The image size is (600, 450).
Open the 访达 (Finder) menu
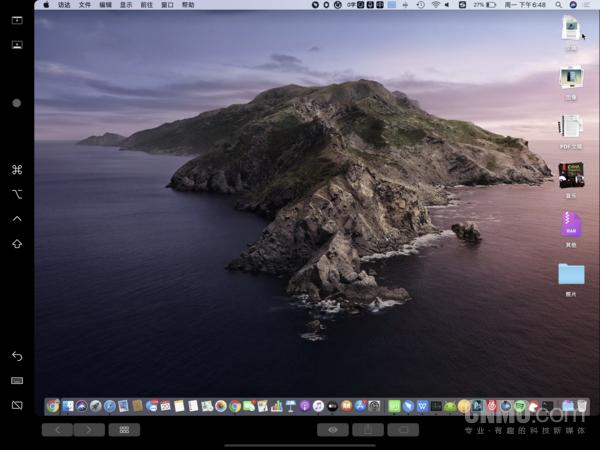pos(64,5)
